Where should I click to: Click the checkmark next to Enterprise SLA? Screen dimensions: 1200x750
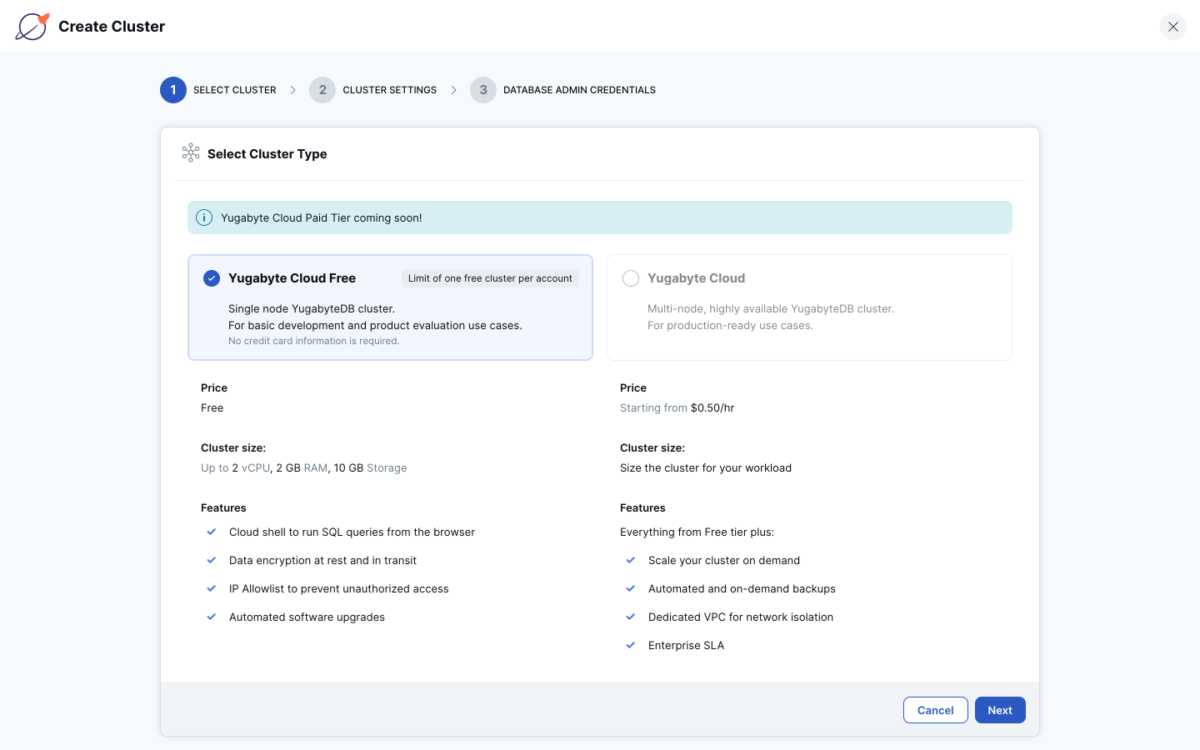pos(629,645)
